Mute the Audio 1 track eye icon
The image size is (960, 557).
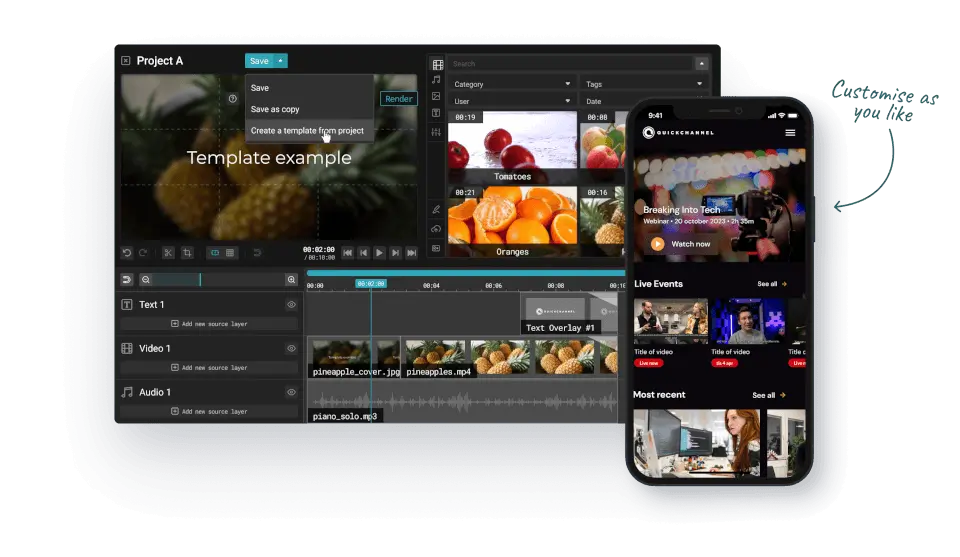[292, 392]
